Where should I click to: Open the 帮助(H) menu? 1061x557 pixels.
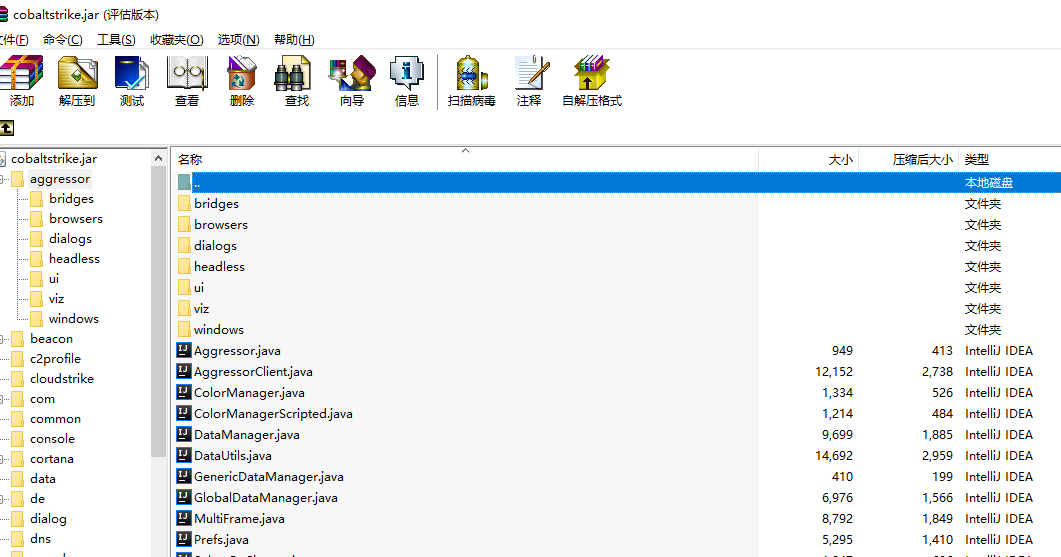coord(294,40)
